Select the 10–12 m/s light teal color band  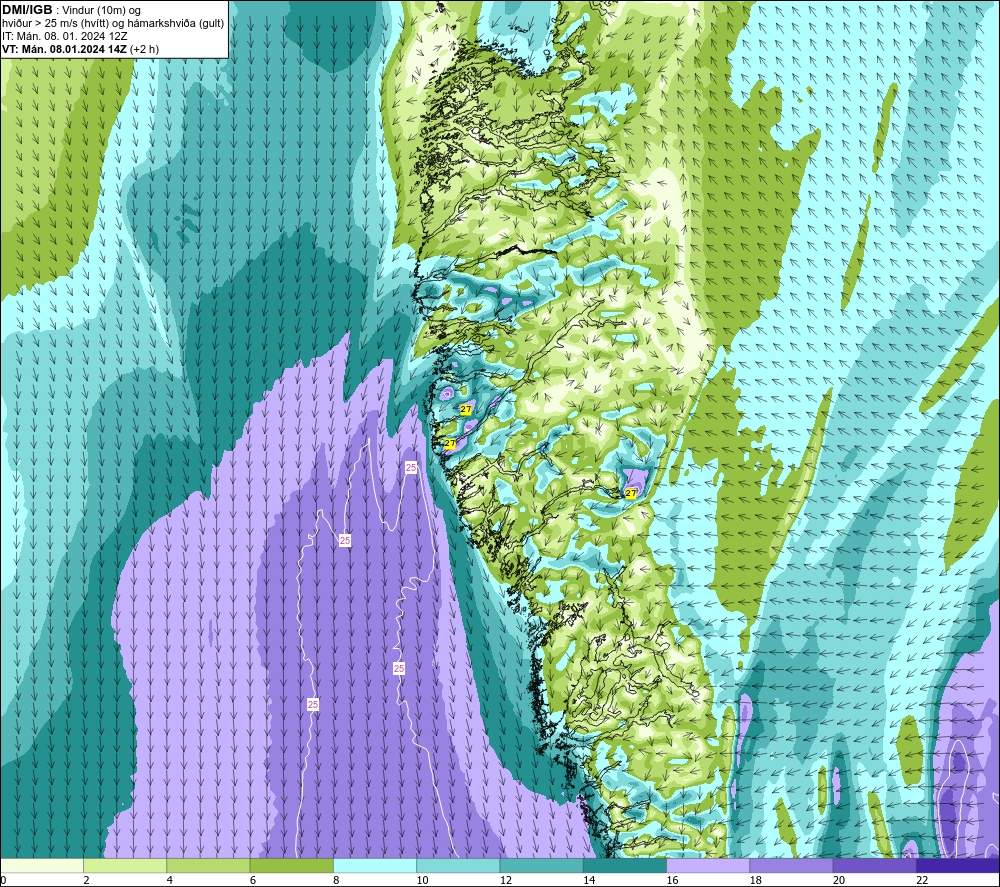pyautogui.click(x=458, y=865)
